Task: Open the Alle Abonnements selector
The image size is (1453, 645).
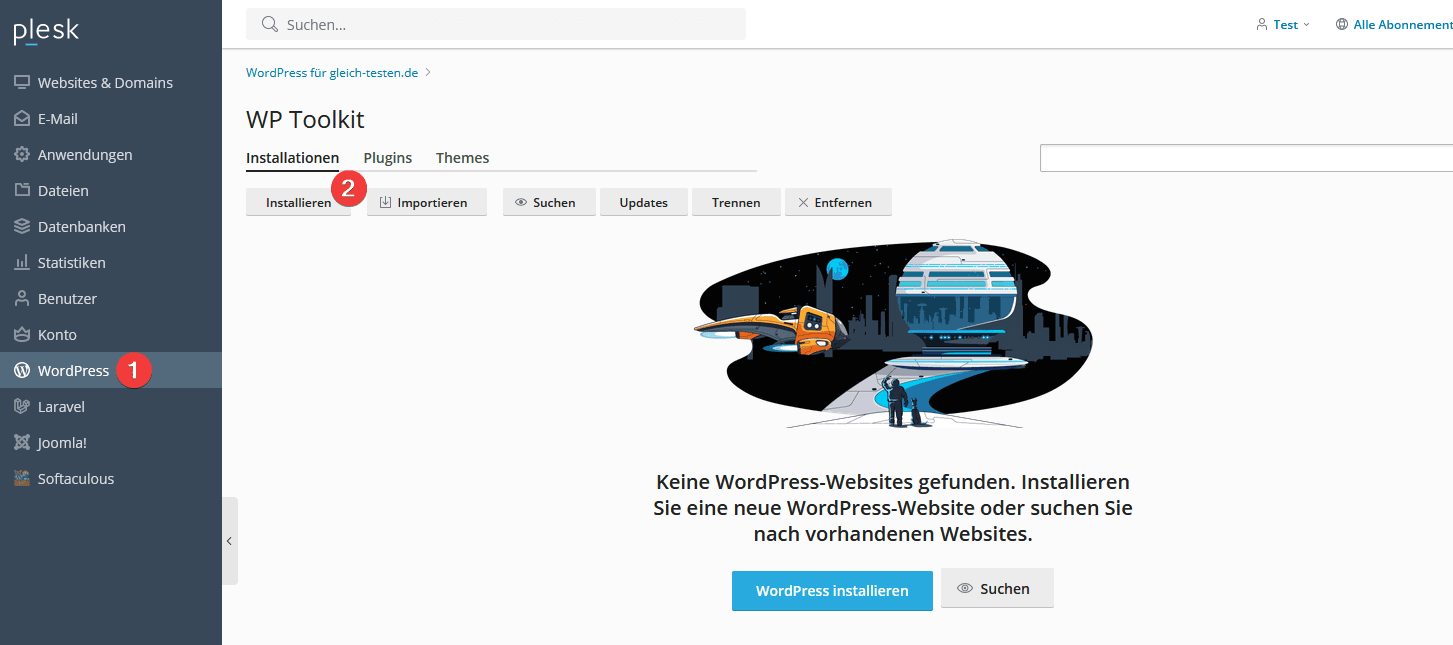Action: [1397, 25]
